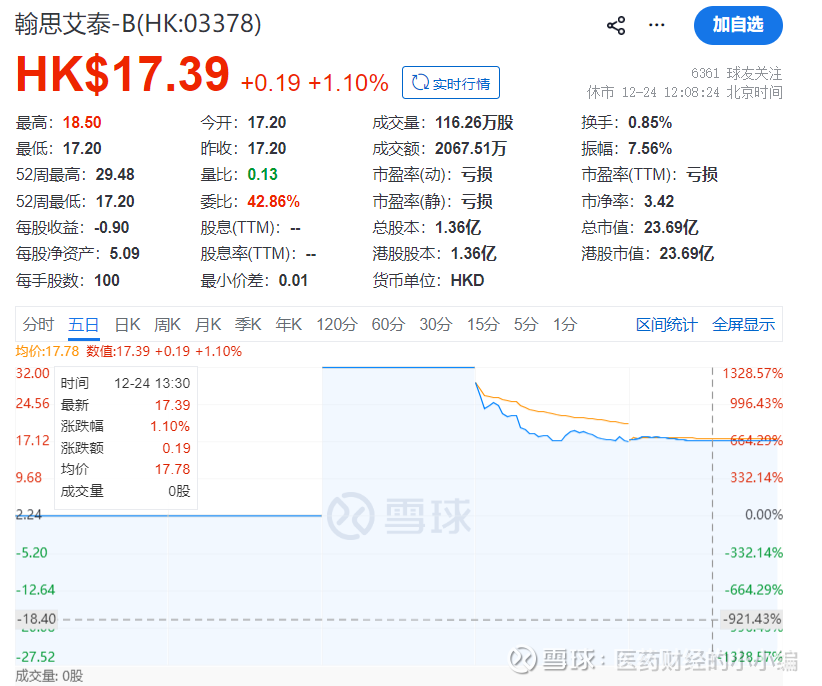
Task: Switch to the 1分 interval tab
Action: 565,324
